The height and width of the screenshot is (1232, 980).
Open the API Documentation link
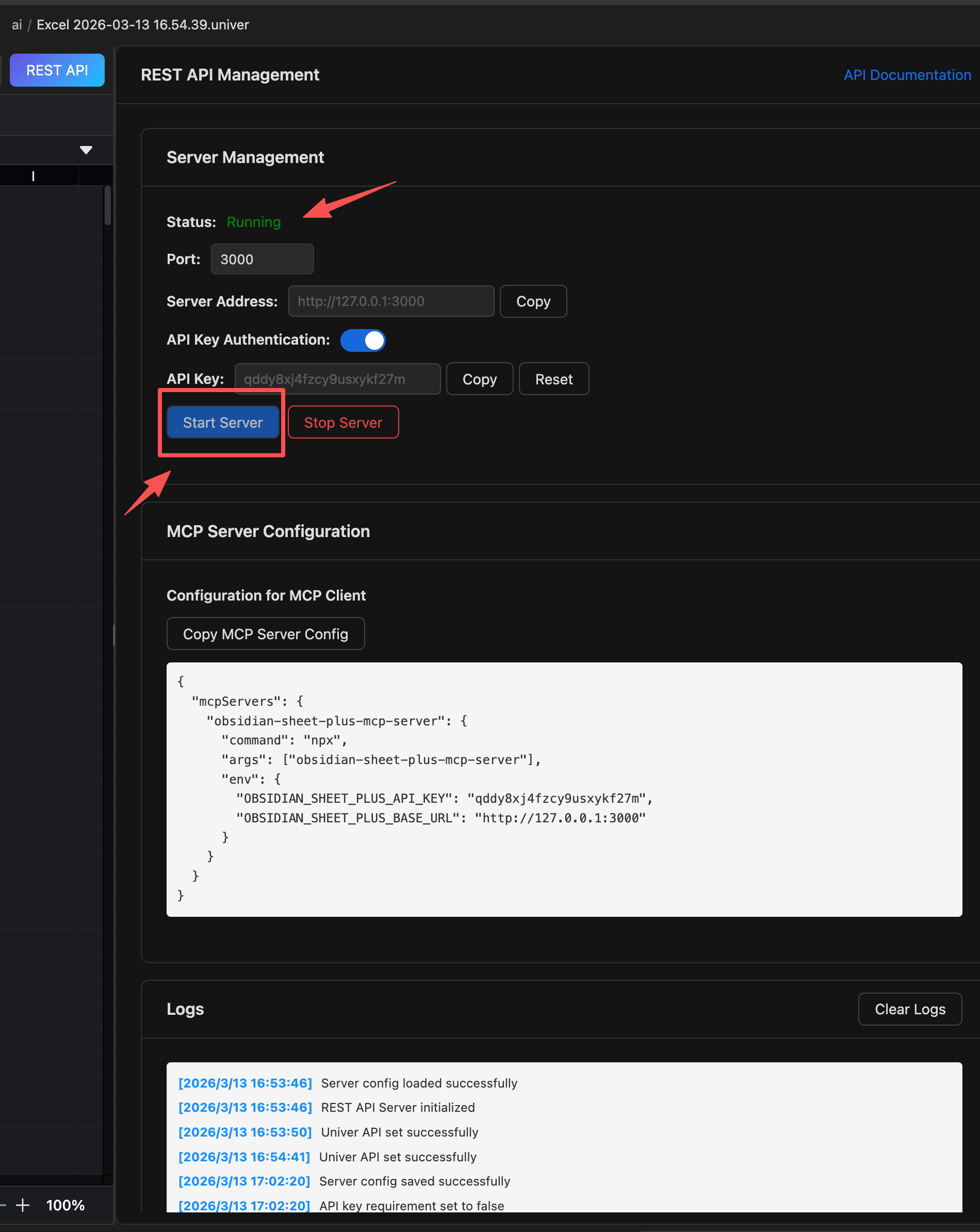pos(907,75)
